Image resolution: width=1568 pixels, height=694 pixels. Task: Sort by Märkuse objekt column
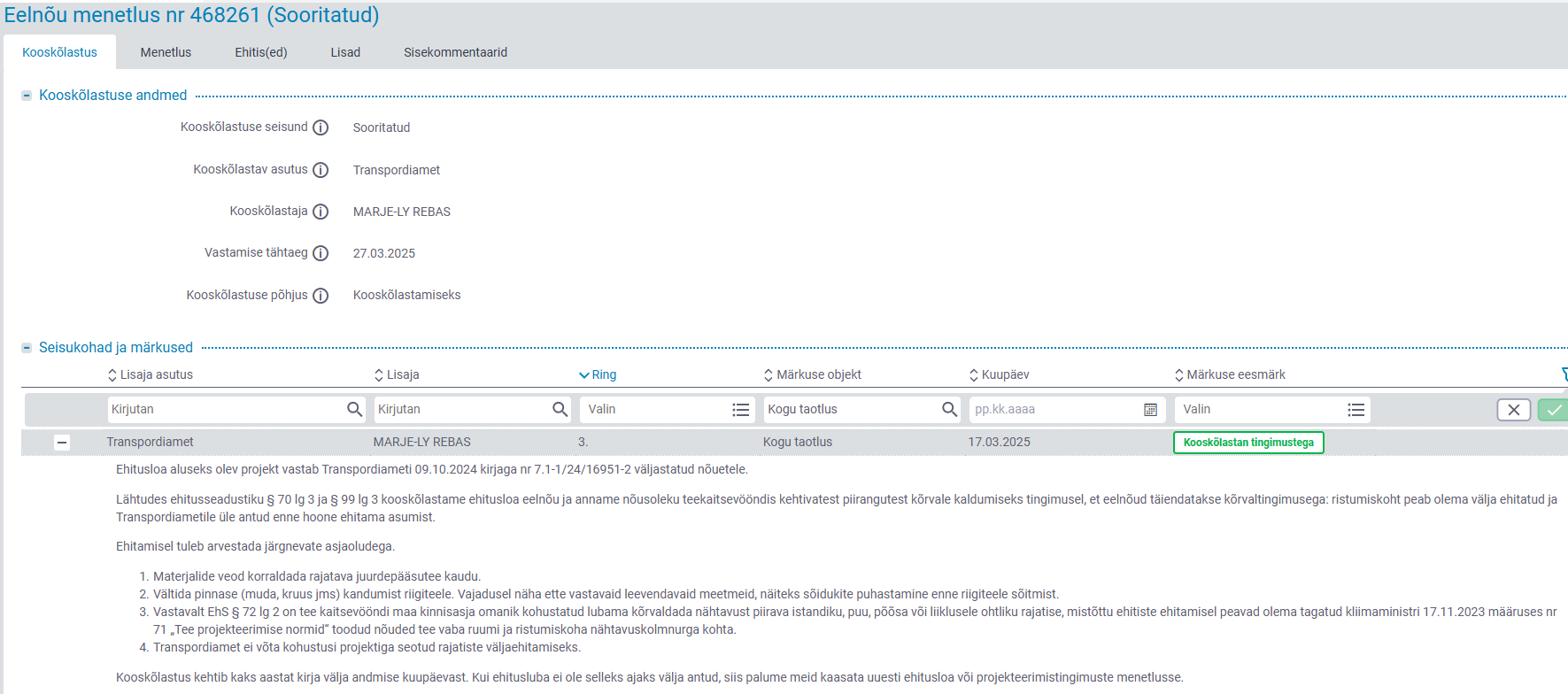click(812, 374)
